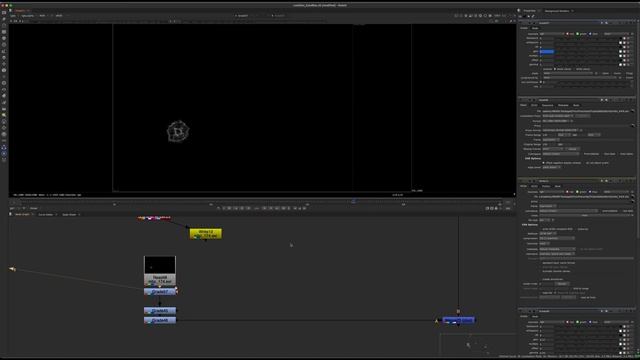Adjust the gain slider in Grade57 panel
This screenshot has width=640, height=360.
point(586,51)
